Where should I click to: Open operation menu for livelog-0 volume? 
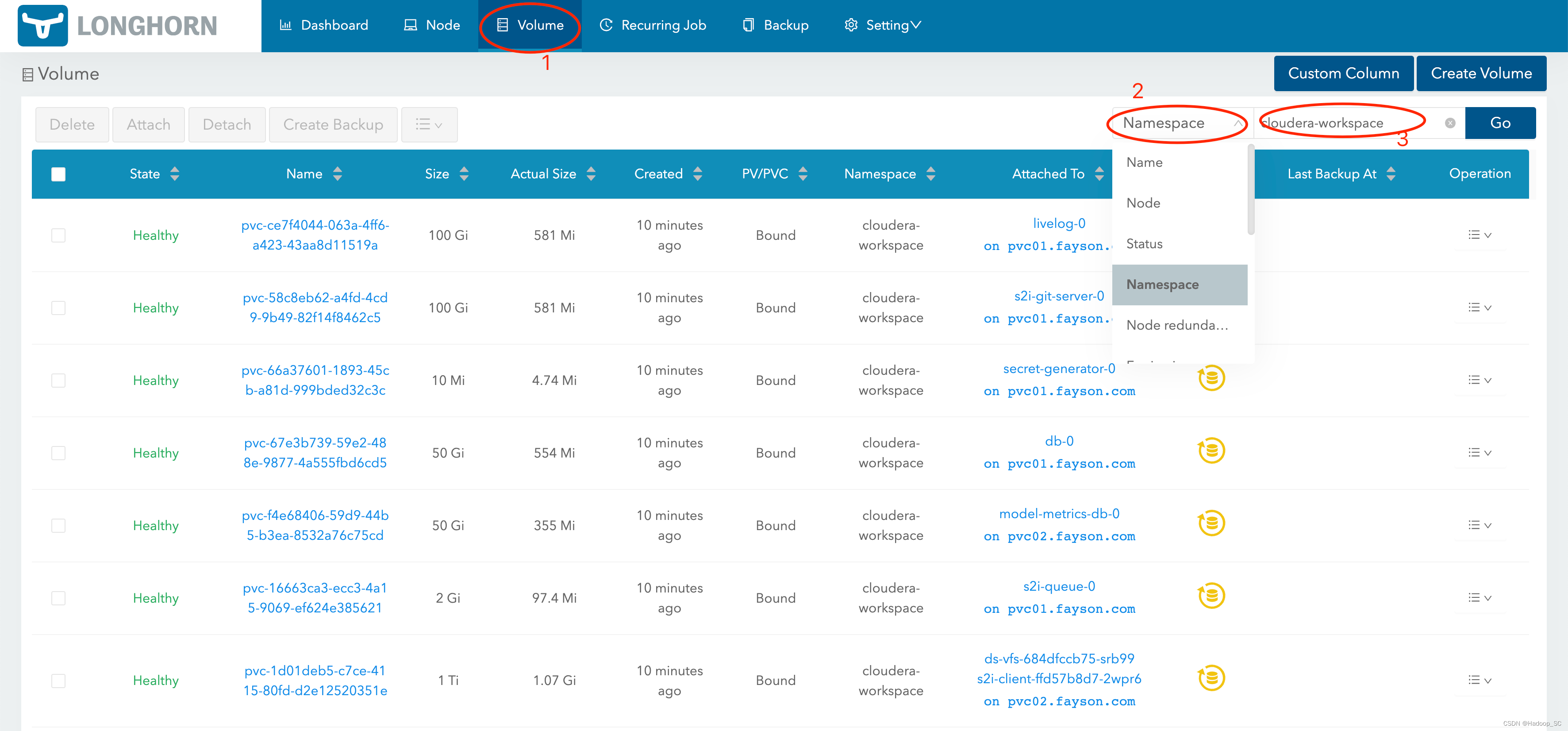(x=1479, y=235)
